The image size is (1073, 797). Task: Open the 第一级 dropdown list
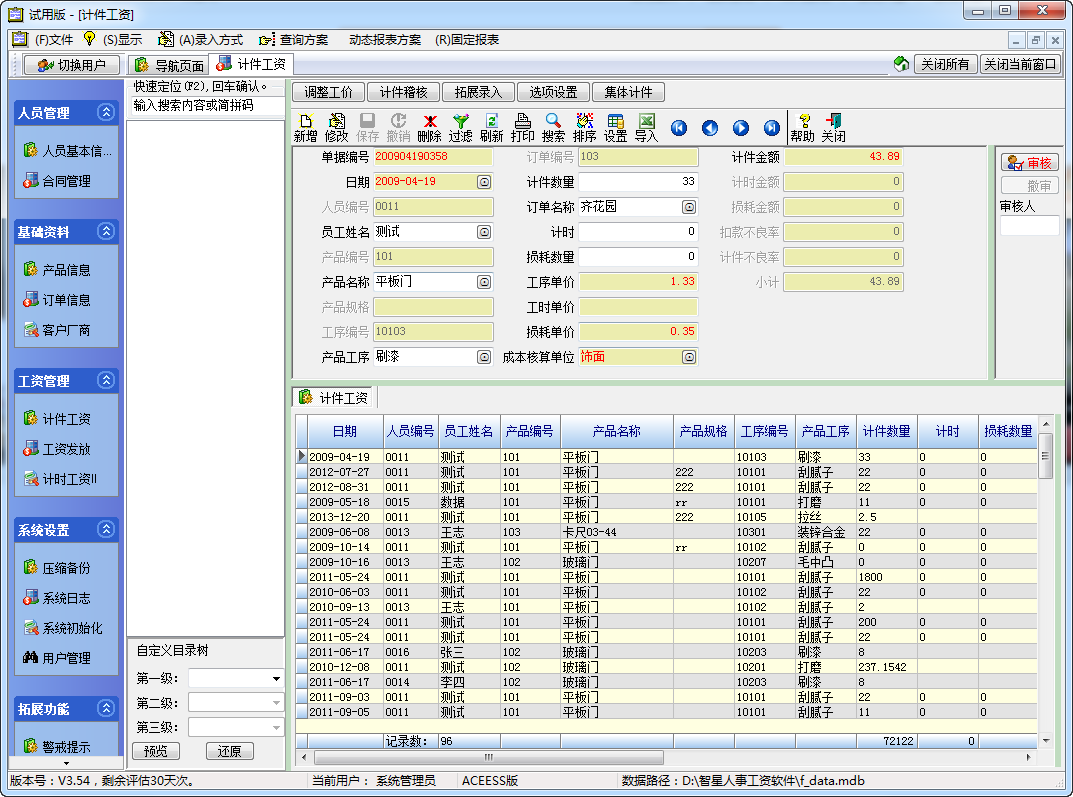click(x=276, y=679)
